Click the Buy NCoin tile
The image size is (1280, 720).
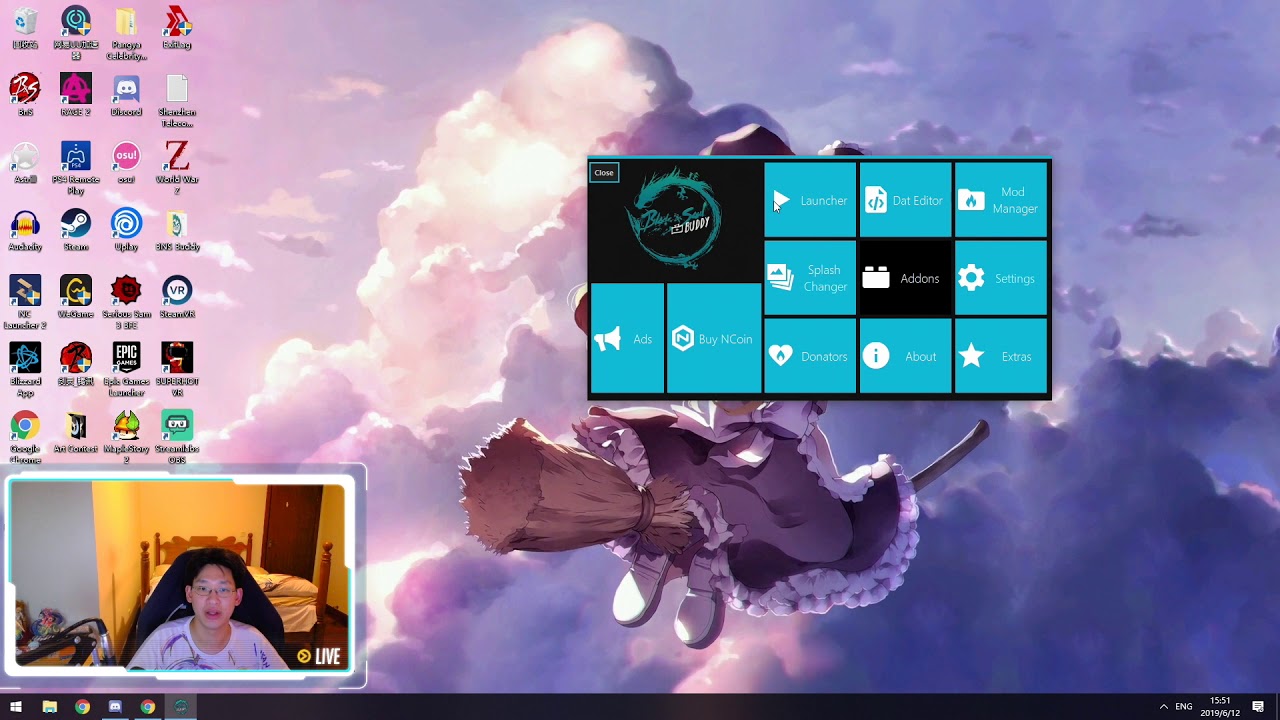click(x=714, y=339)
